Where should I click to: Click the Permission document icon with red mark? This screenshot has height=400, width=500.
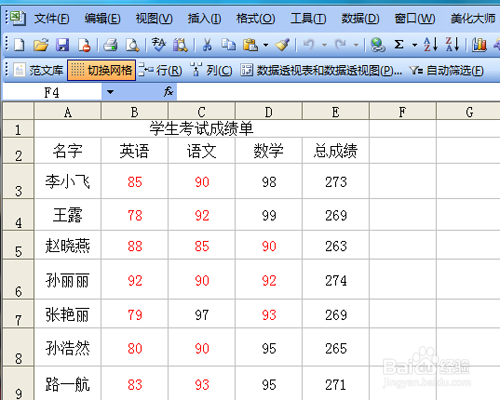[84, 44]
